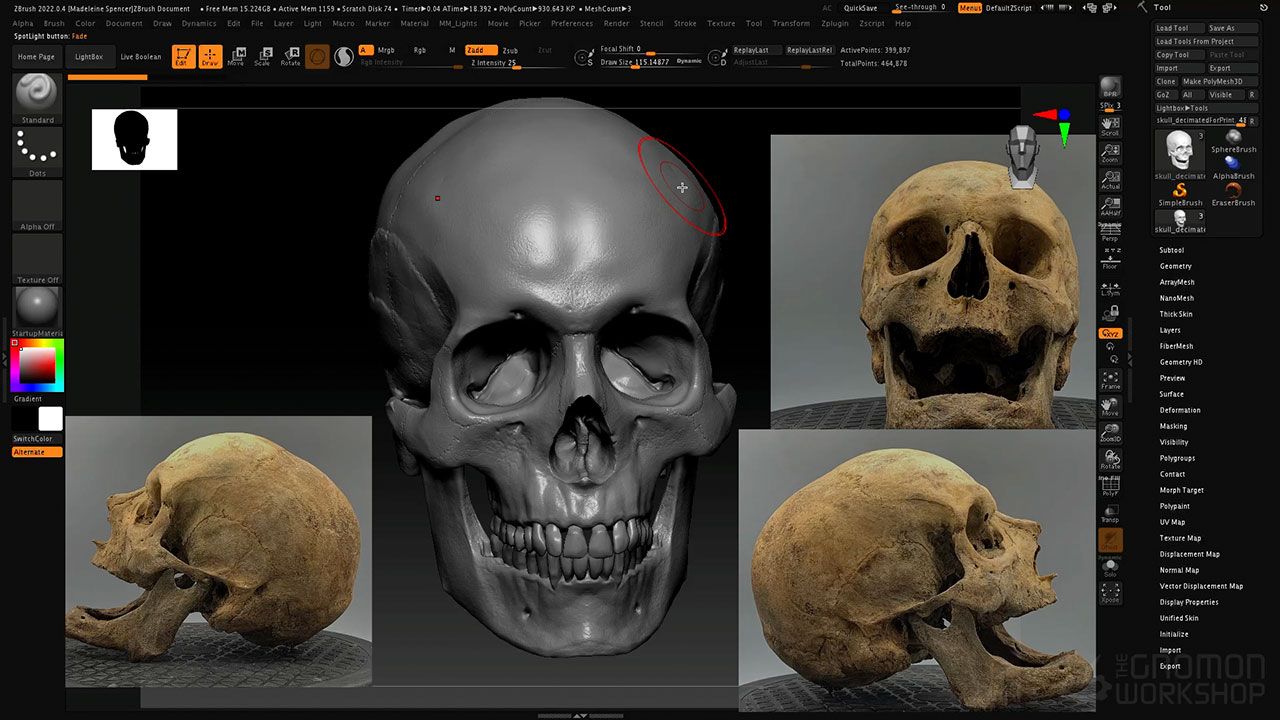Pick the EraserBrush tool icon
Screen dimensions: 1280x720
[x=1233, y=192]
